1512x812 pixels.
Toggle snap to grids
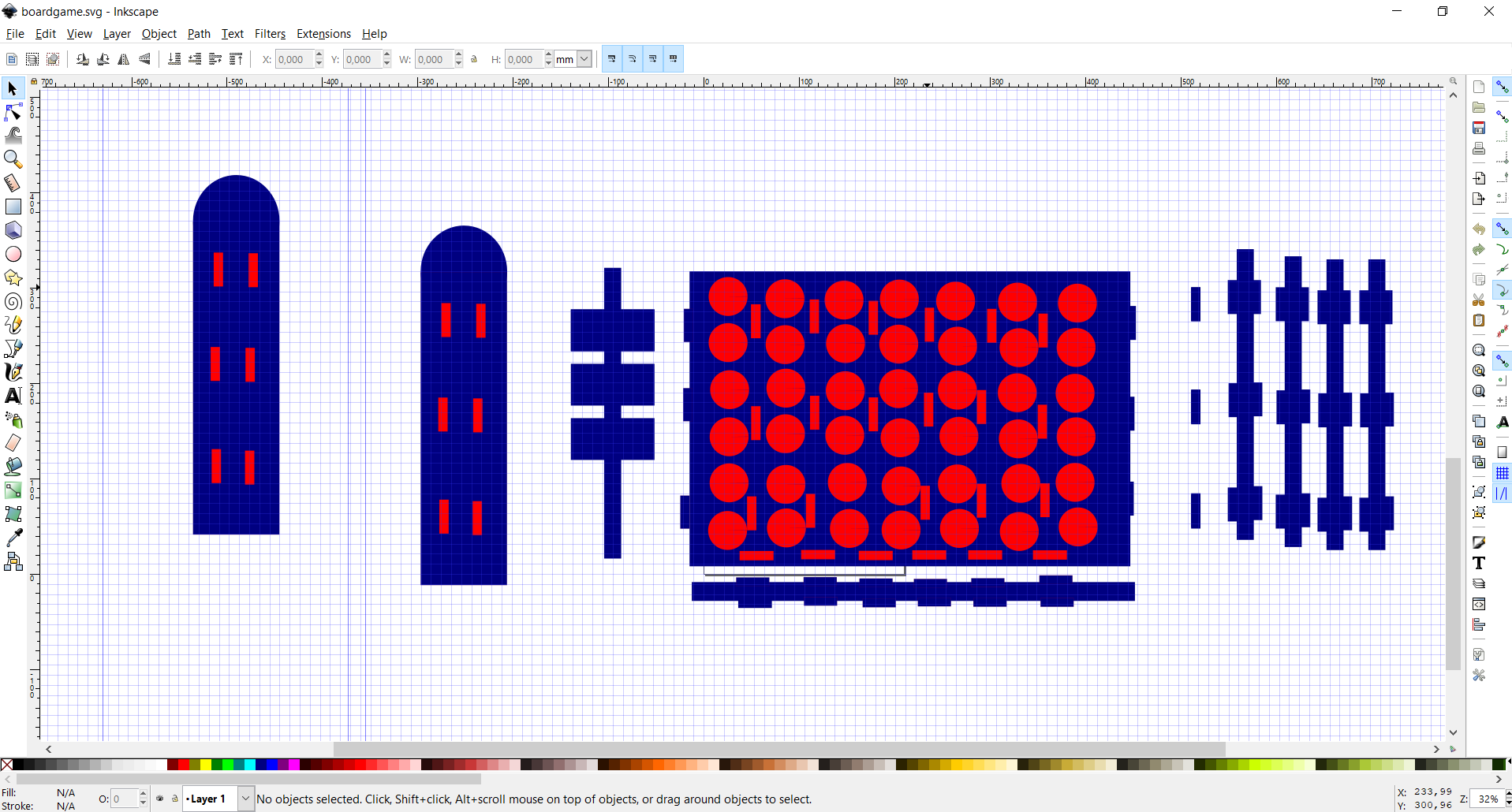coord(1503,473)
